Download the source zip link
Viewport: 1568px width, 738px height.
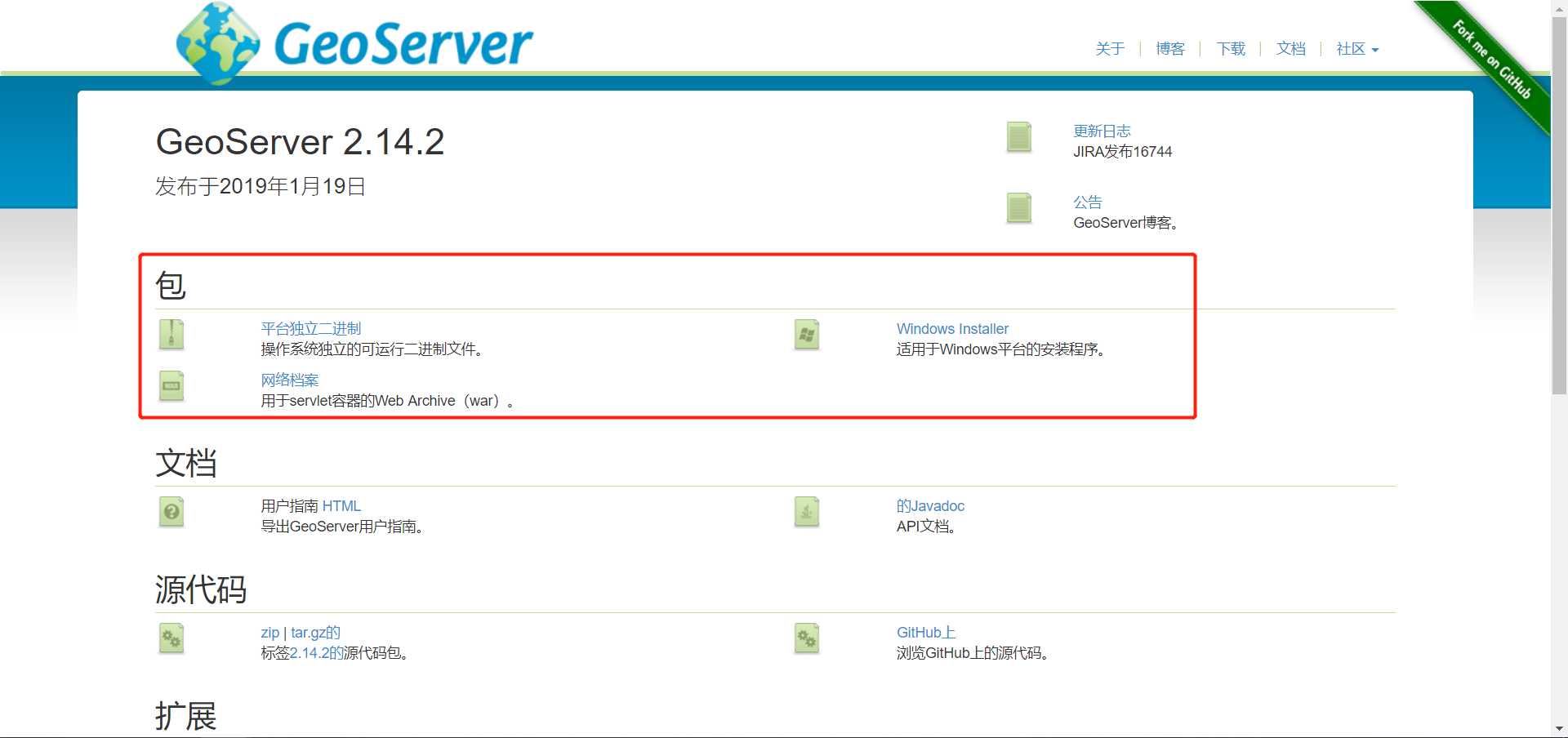(x=270, y=633)
